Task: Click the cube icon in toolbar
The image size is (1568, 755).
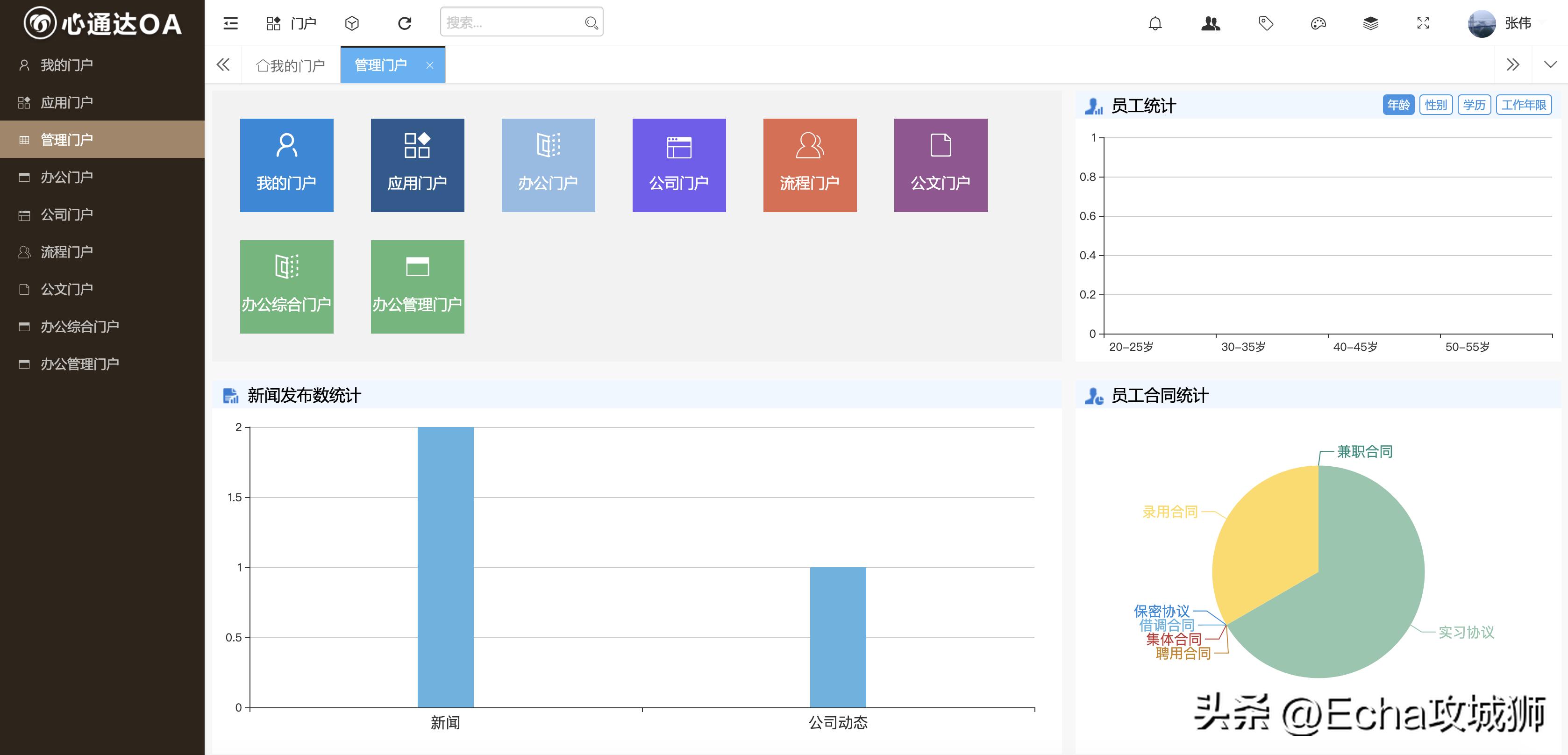Action: (352, 23)
